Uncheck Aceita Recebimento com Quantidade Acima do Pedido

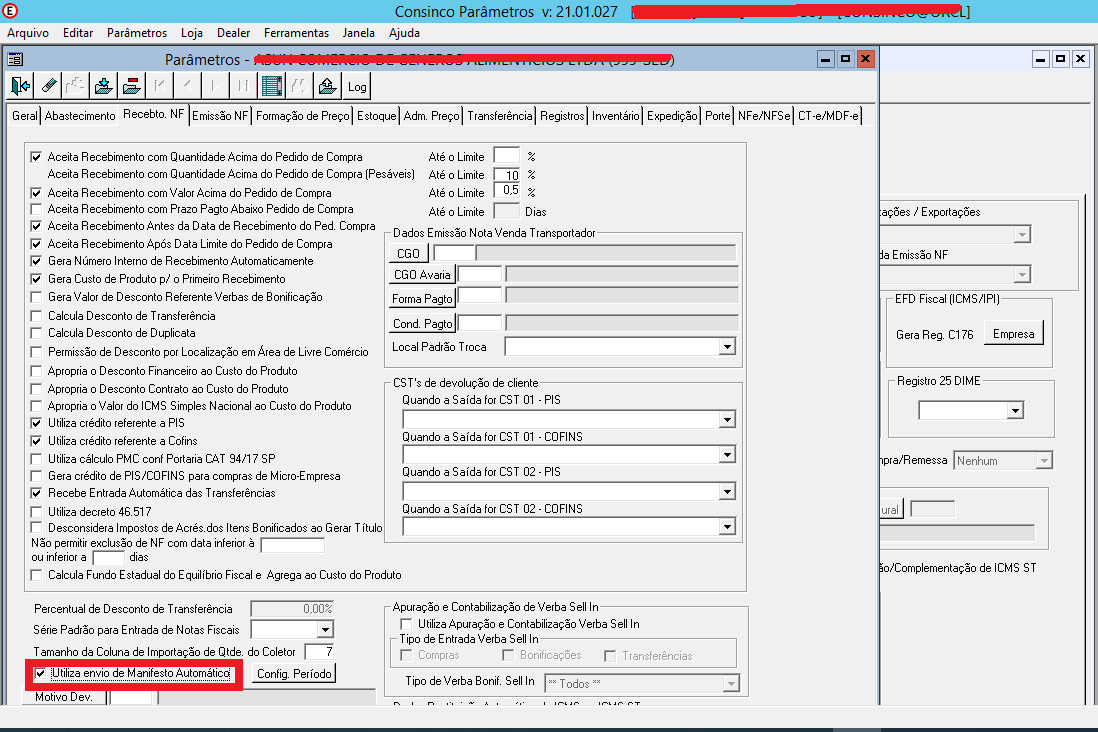coord(36,157)
